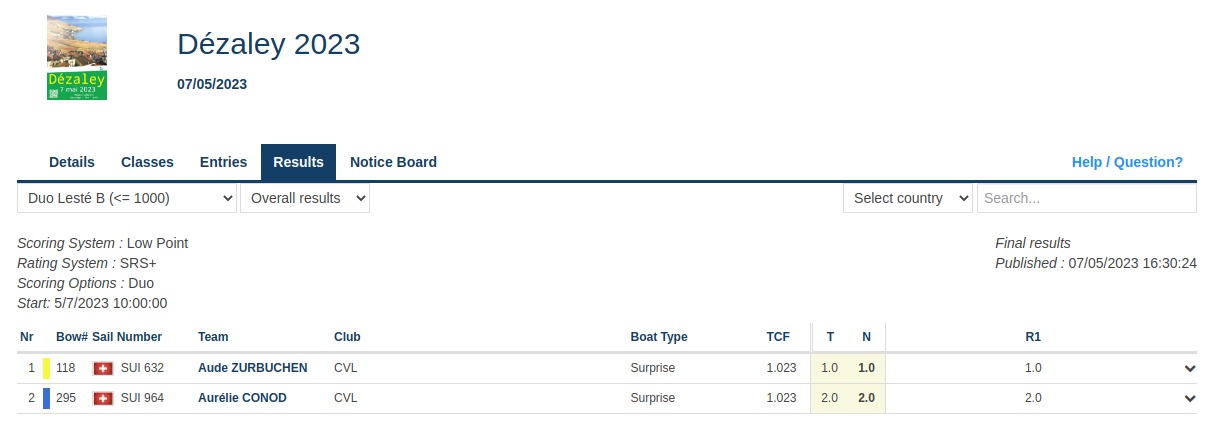Switch to the Details tab
Screen dimensions: 1219x448
click(72, 162)
